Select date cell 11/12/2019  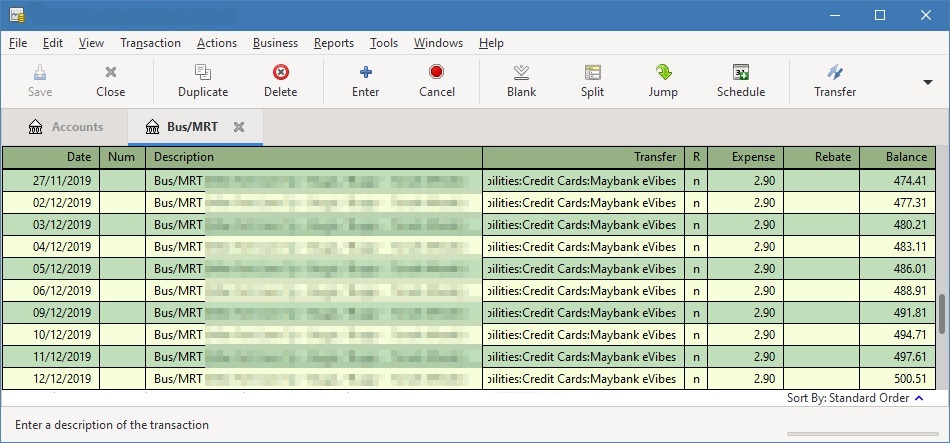point(51,356)
